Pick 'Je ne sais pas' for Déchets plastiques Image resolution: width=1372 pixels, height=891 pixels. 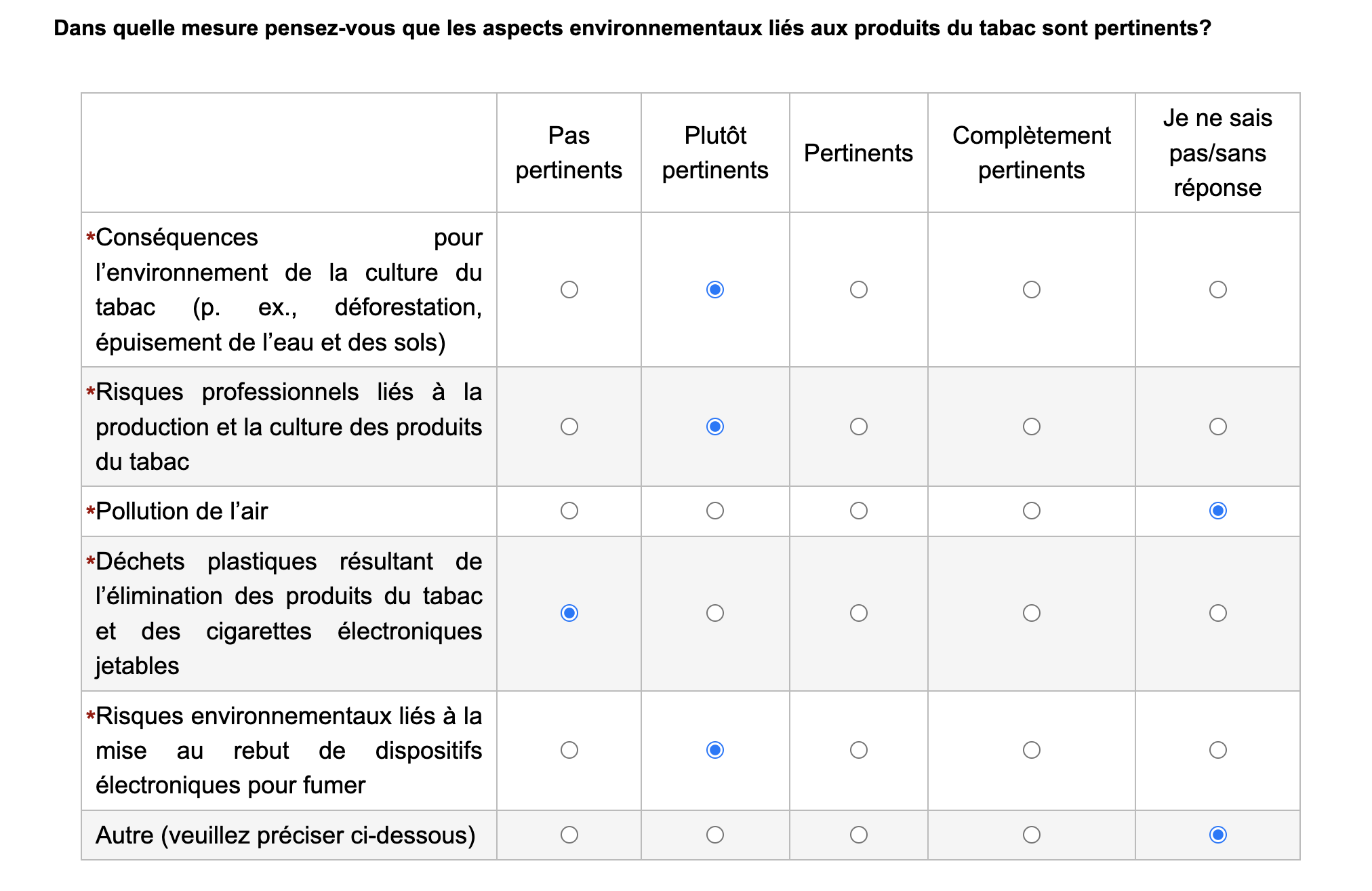coord(1217,613)
